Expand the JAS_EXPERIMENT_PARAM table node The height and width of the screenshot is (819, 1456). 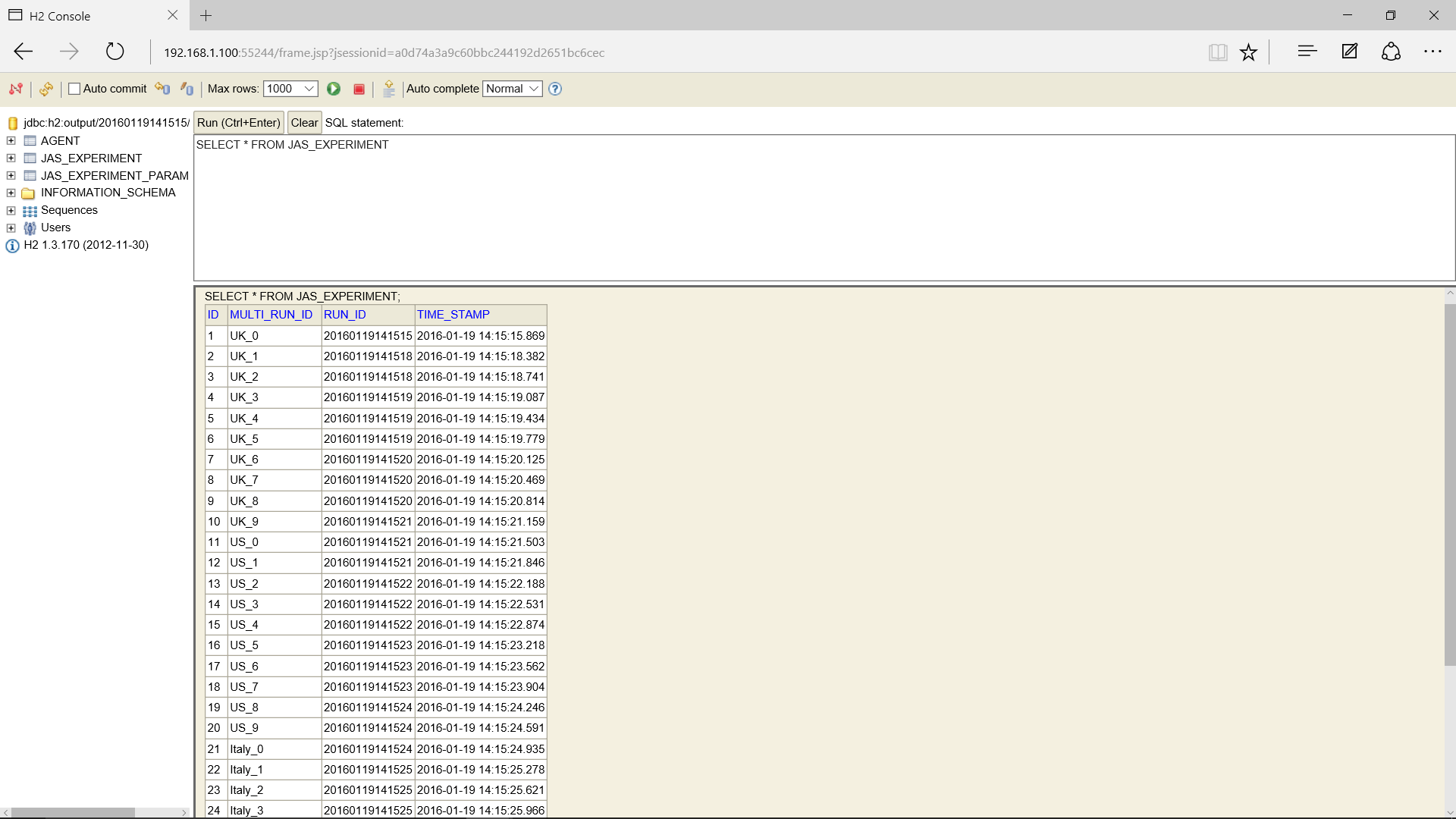(11, 176)
